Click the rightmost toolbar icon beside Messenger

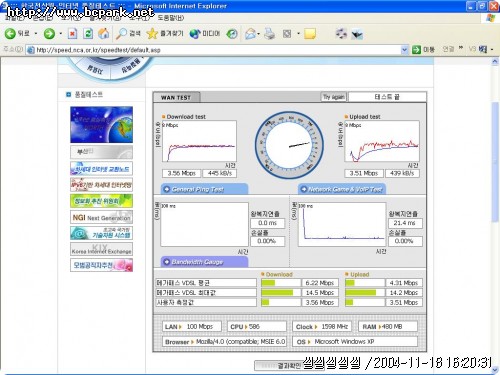357,34
